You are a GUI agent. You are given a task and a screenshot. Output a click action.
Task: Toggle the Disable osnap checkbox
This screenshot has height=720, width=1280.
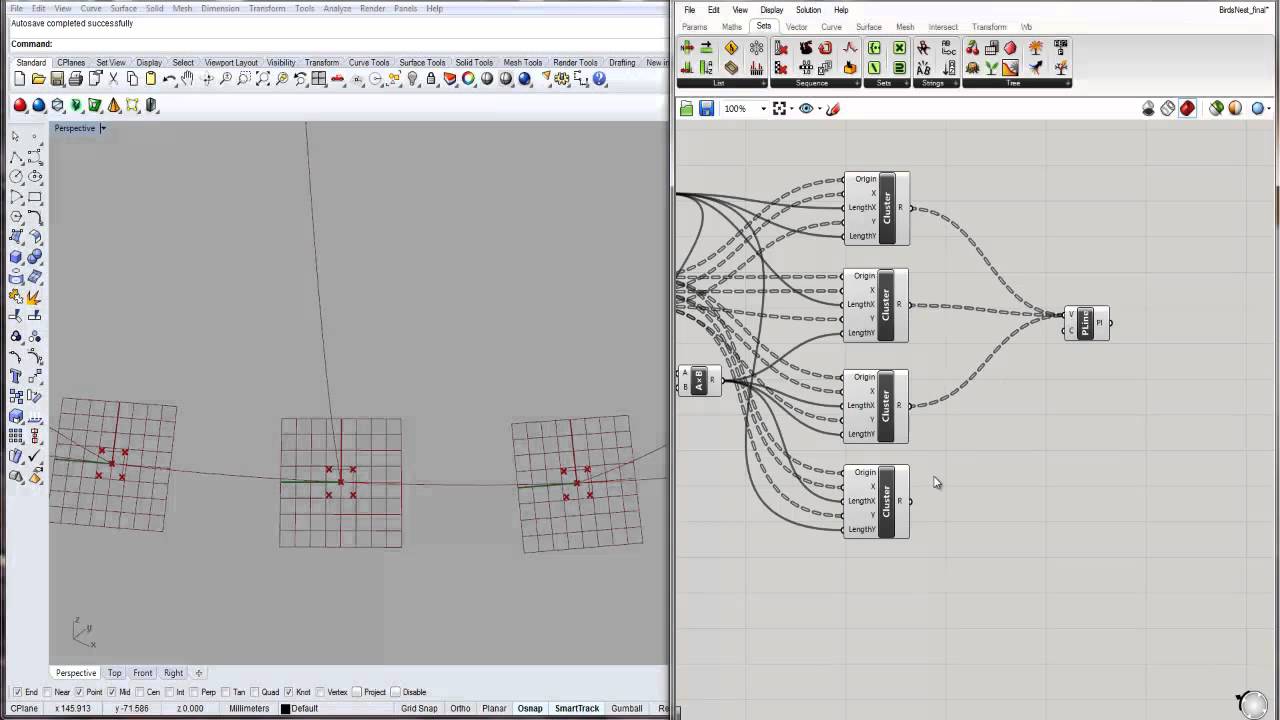pos(395,692)
